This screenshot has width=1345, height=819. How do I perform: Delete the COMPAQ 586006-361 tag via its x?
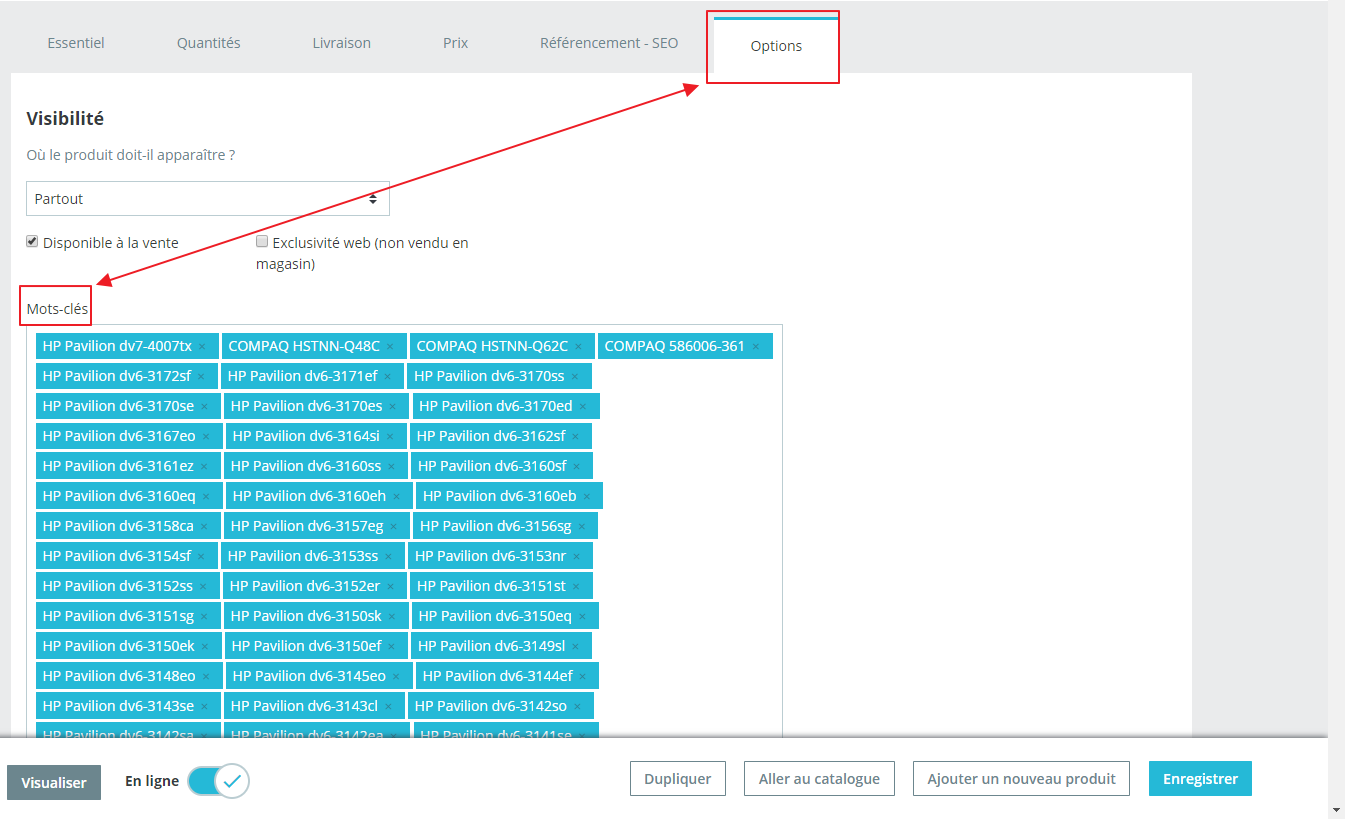click(756, 347)
